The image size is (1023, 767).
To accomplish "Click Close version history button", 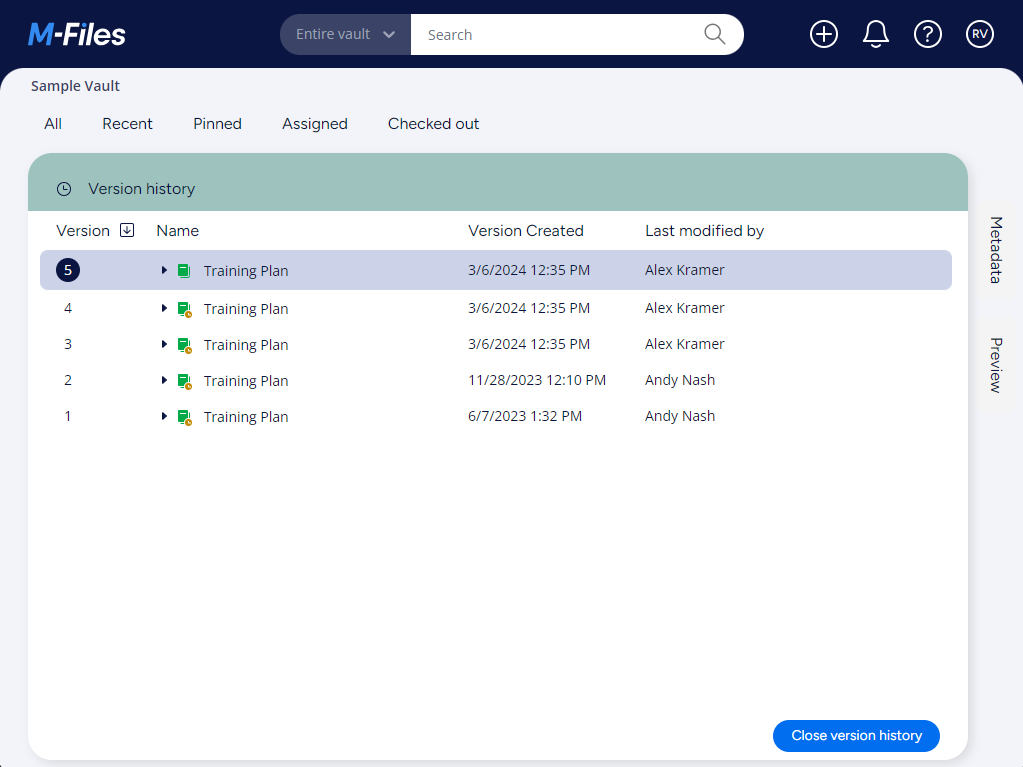I will click(x=856, y=735).
